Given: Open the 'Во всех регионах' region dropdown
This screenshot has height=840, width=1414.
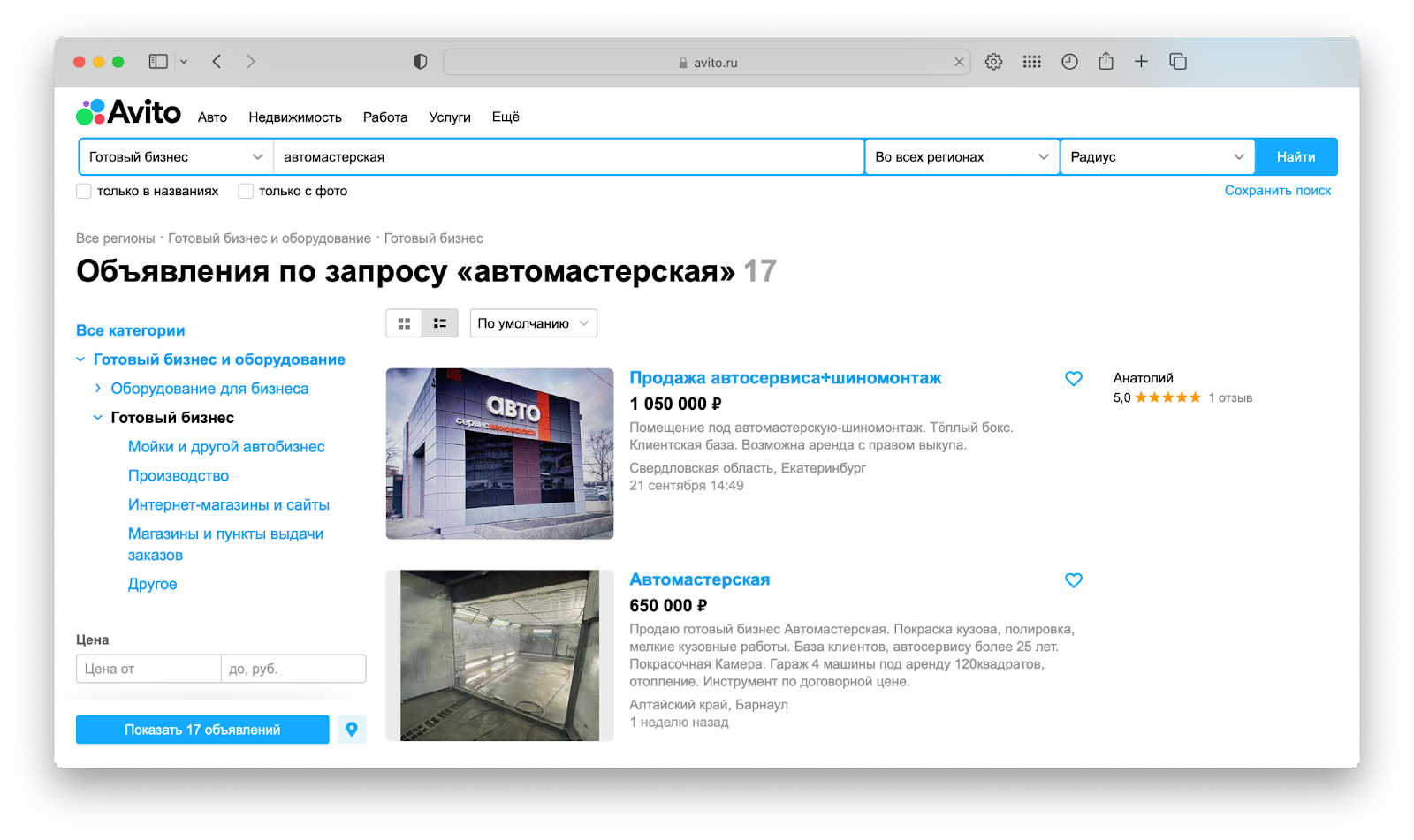Looking at the screenshot, I should click(x=962, y=157).
